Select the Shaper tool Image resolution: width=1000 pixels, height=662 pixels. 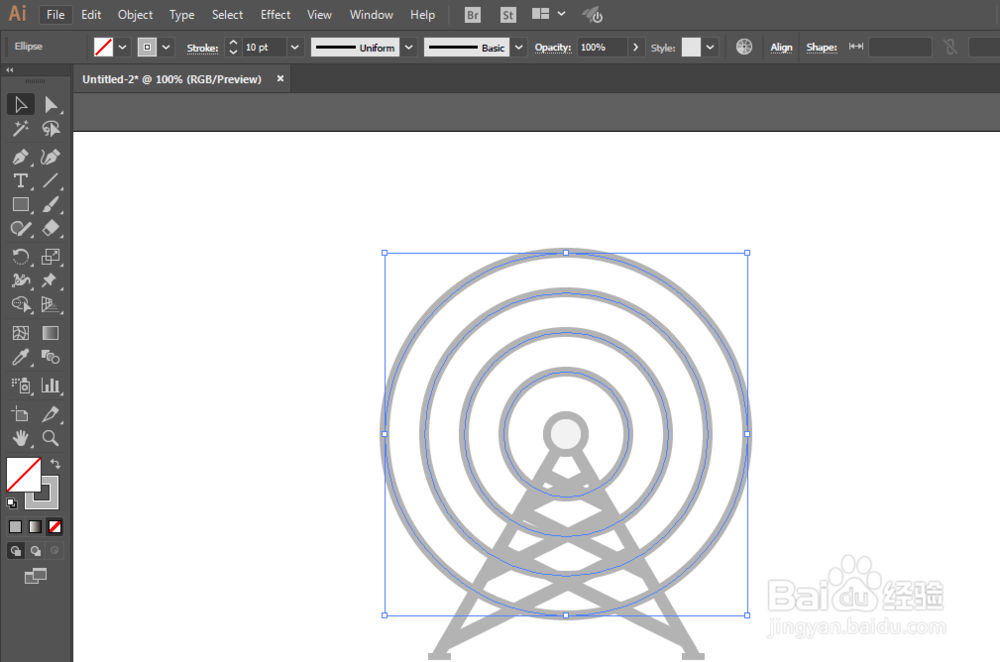[x=20, y=228]
